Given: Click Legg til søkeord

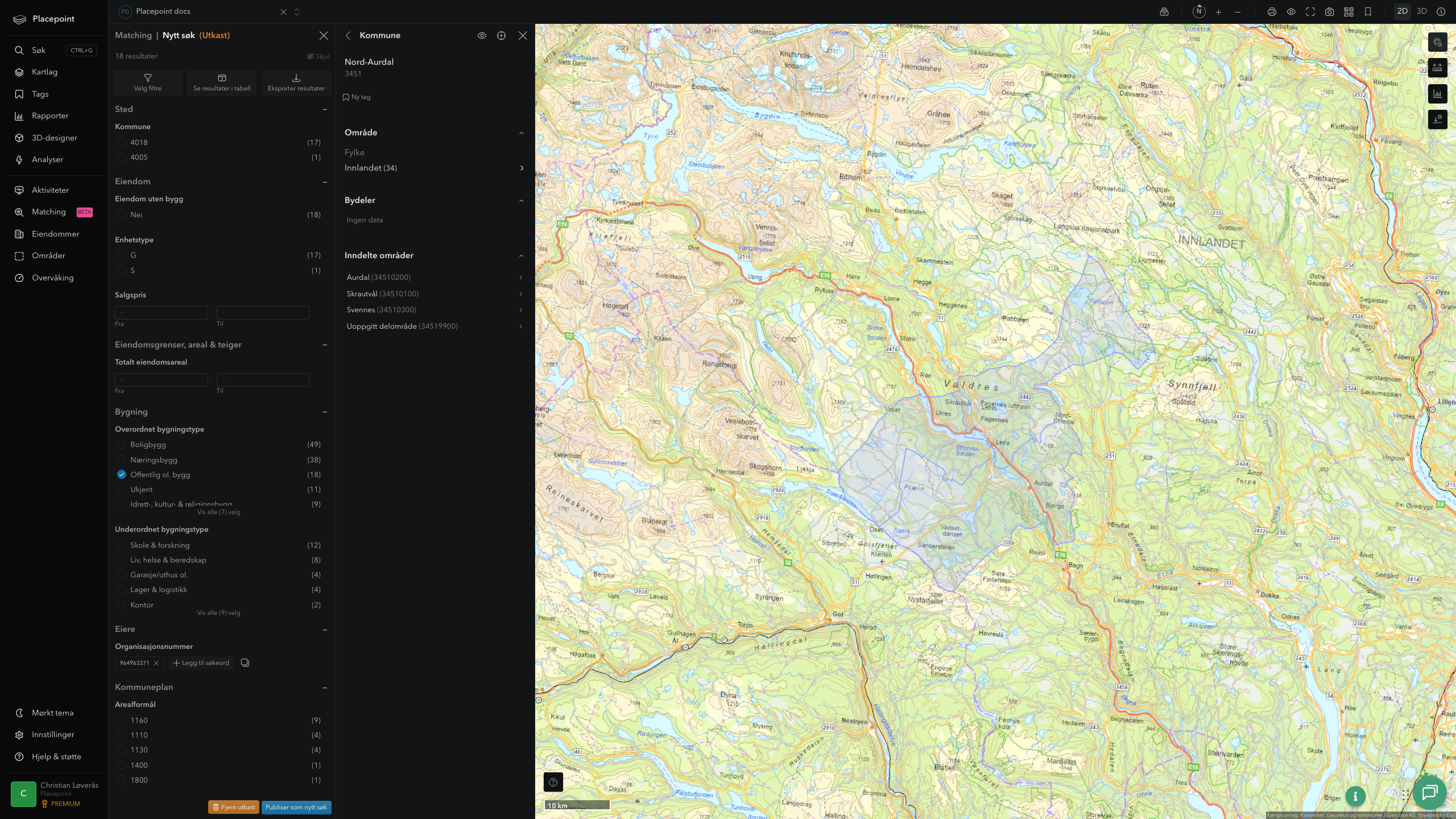Looking at the screenshot, I should [x=201, y=663].
